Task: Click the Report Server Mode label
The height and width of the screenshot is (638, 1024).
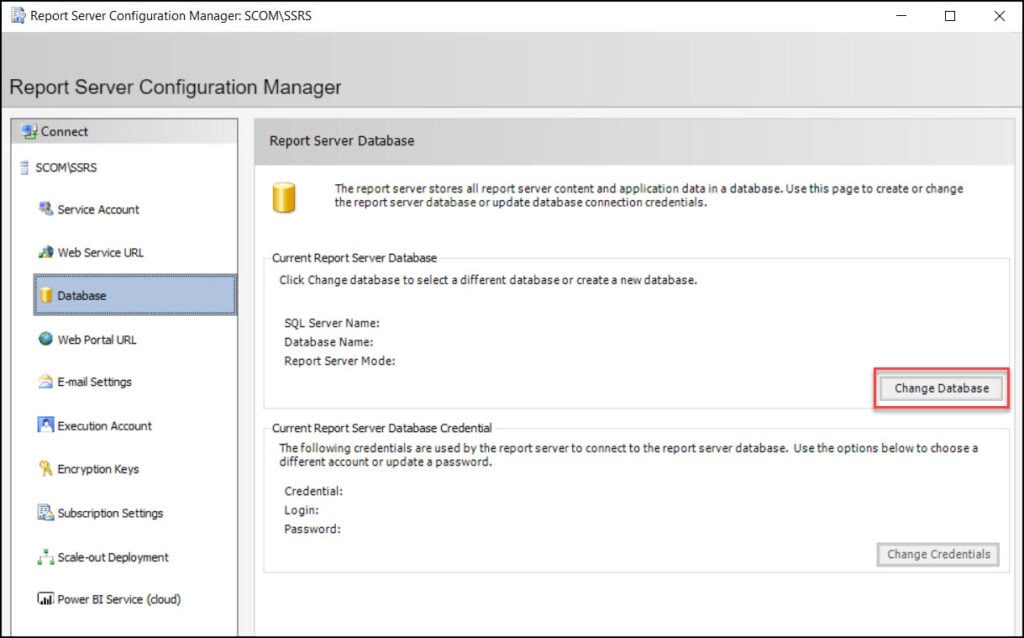Action: [x=340, y=361]
